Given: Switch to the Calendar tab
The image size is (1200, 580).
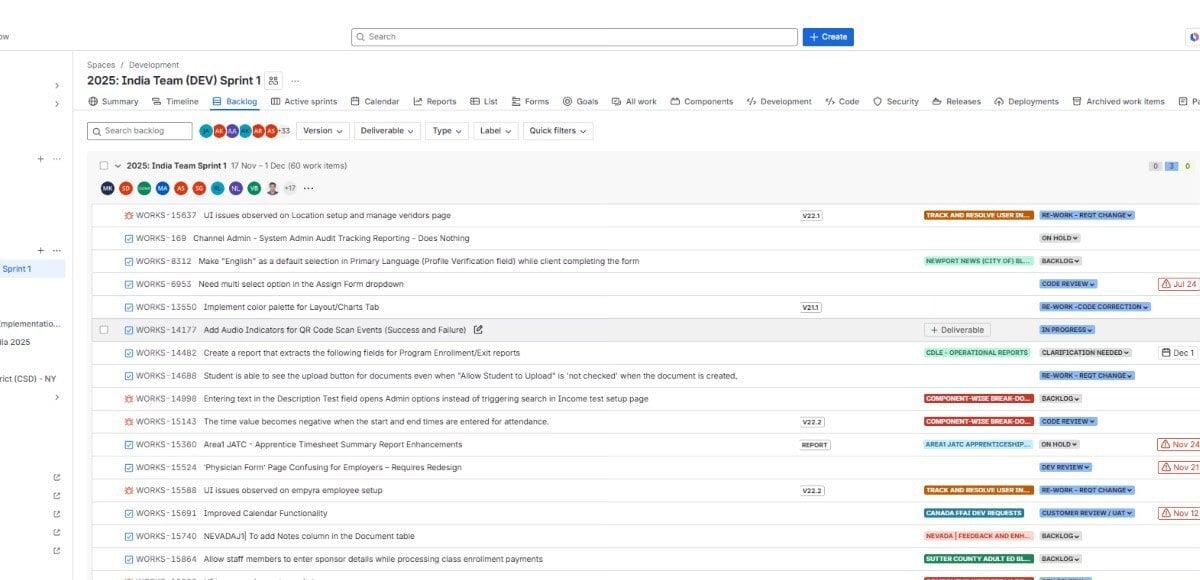Looking at the screenshot, I should (x=375, y=101).
